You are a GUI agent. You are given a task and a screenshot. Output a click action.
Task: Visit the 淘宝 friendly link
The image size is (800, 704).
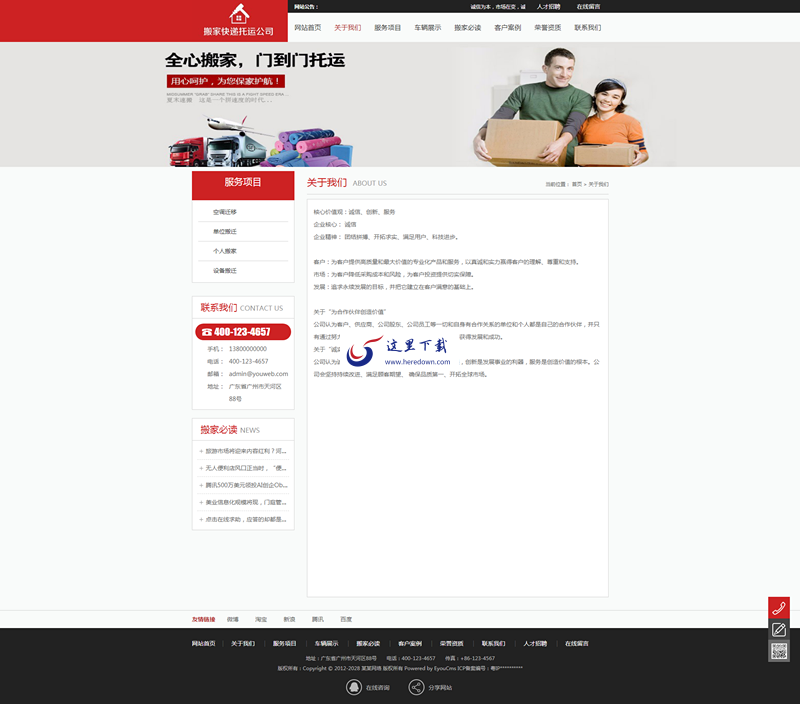tap(261, 619)
